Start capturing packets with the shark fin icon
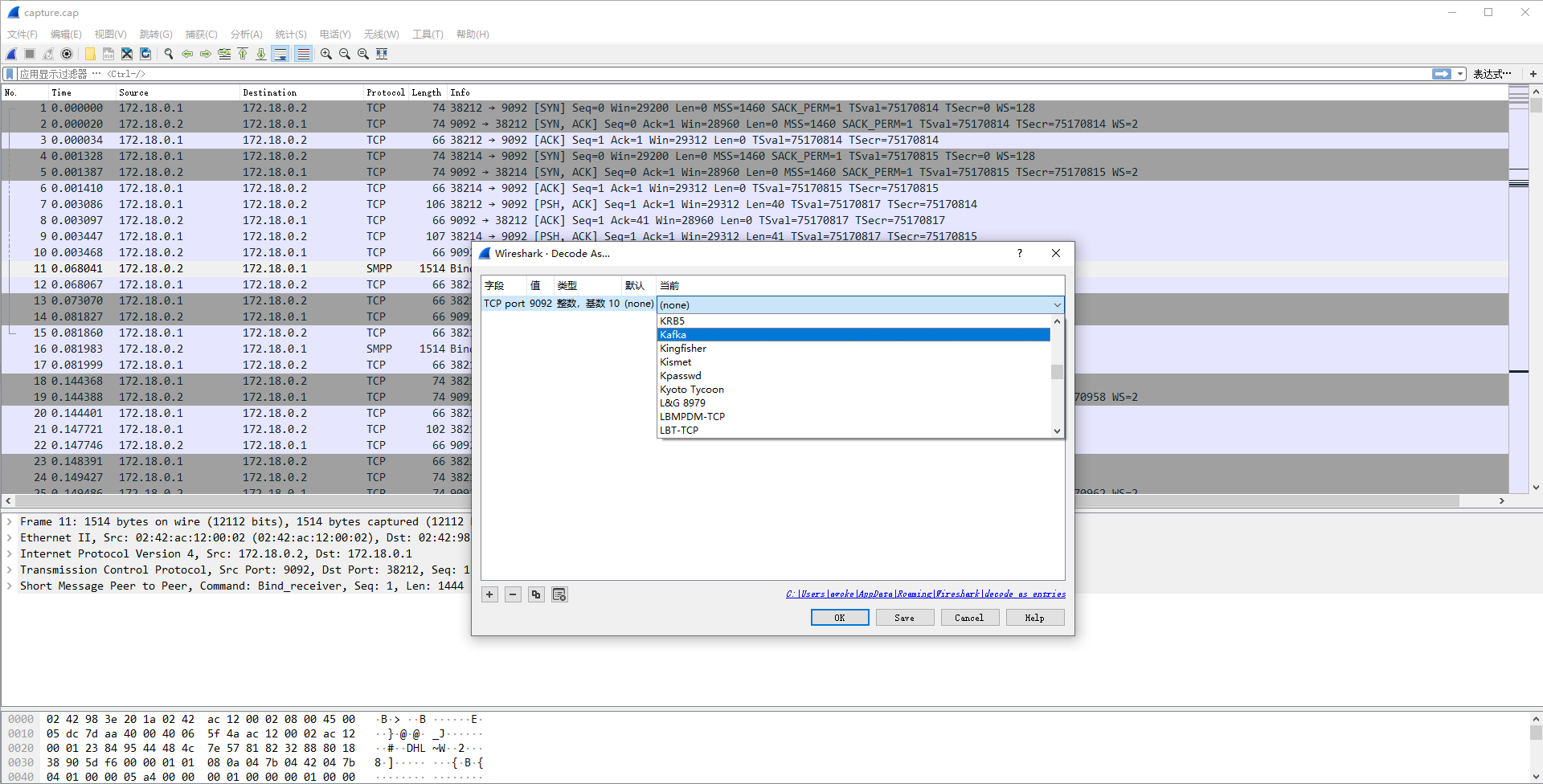1543x784 pixels. (11, 54)
